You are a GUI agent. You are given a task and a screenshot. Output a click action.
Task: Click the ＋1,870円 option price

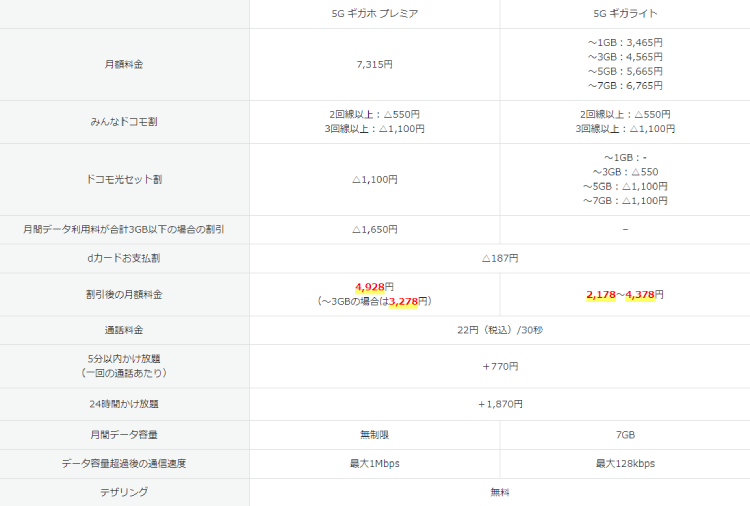[499, 404]
